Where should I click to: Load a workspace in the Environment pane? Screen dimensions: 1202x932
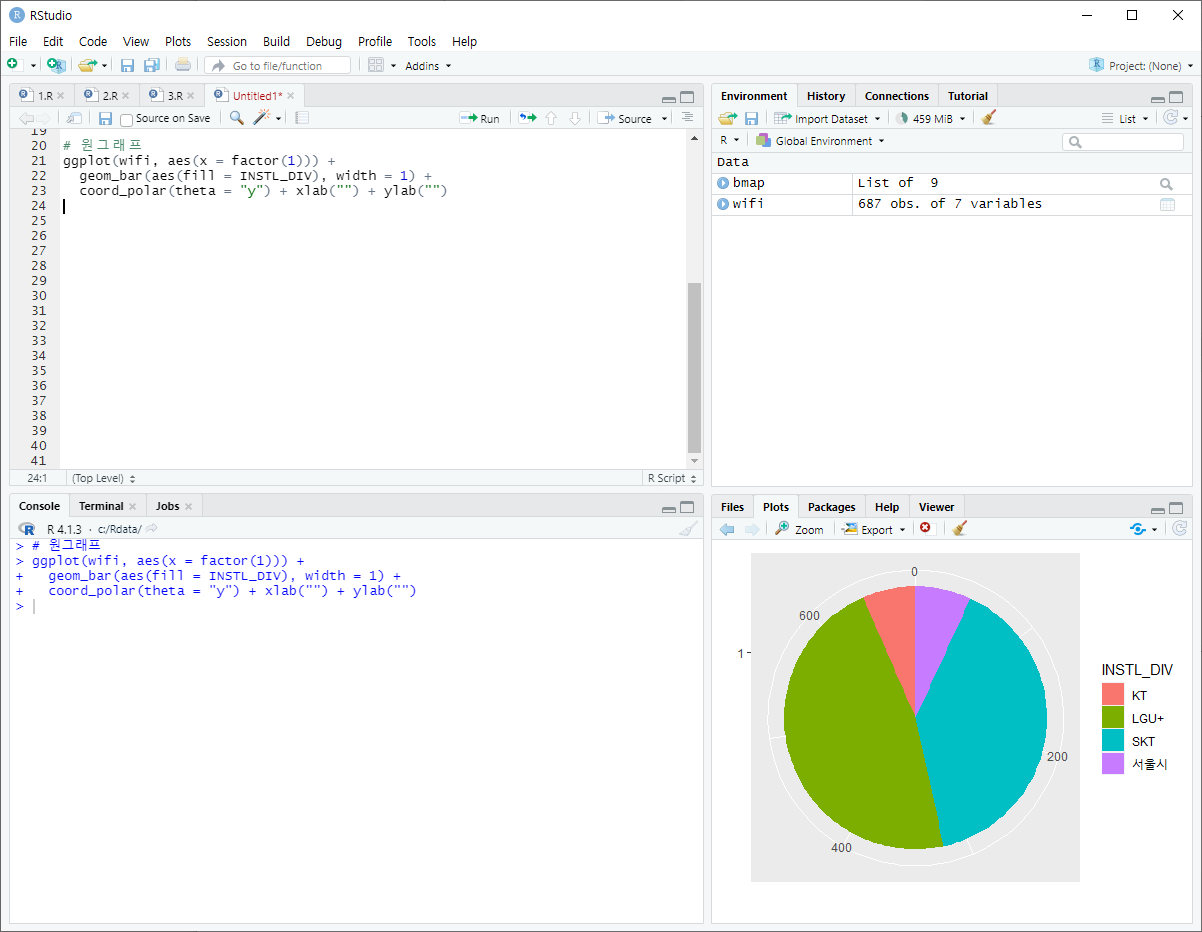click(x=727, y=118)
